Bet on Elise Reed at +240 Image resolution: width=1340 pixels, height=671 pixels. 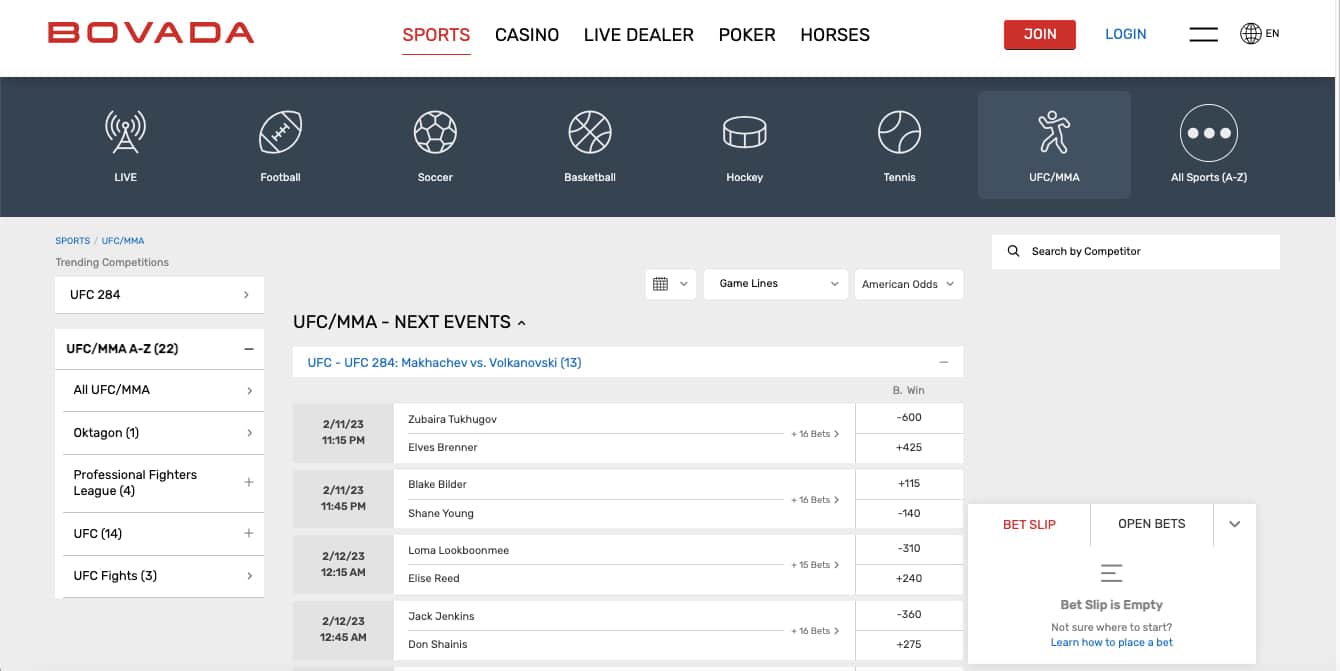[910, 579]
